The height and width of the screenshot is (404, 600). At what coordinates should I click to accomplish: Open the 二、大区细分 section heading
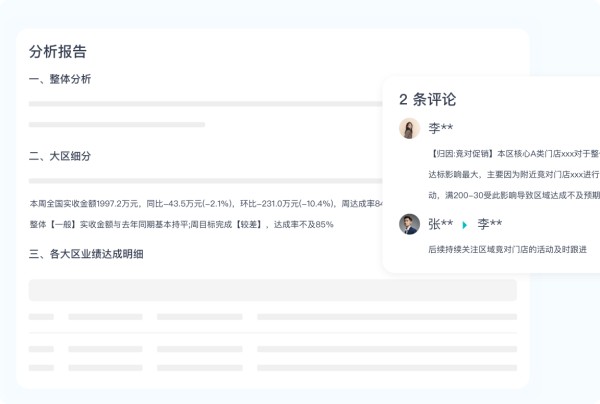(x=60, y=156)
